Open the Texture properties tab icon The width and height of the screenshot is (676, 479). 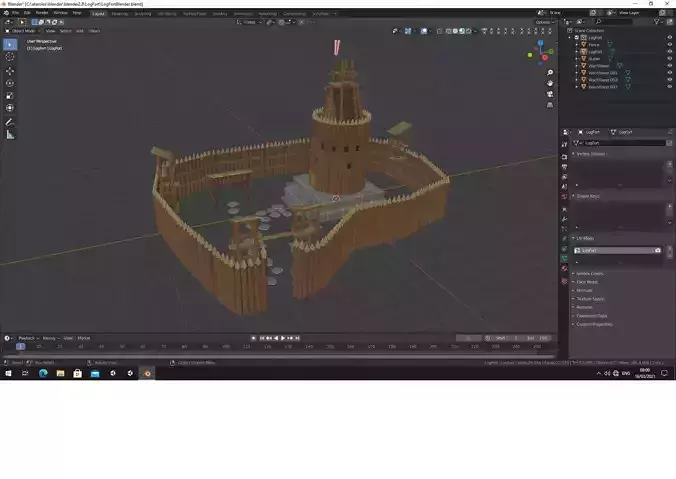(564, 281)
